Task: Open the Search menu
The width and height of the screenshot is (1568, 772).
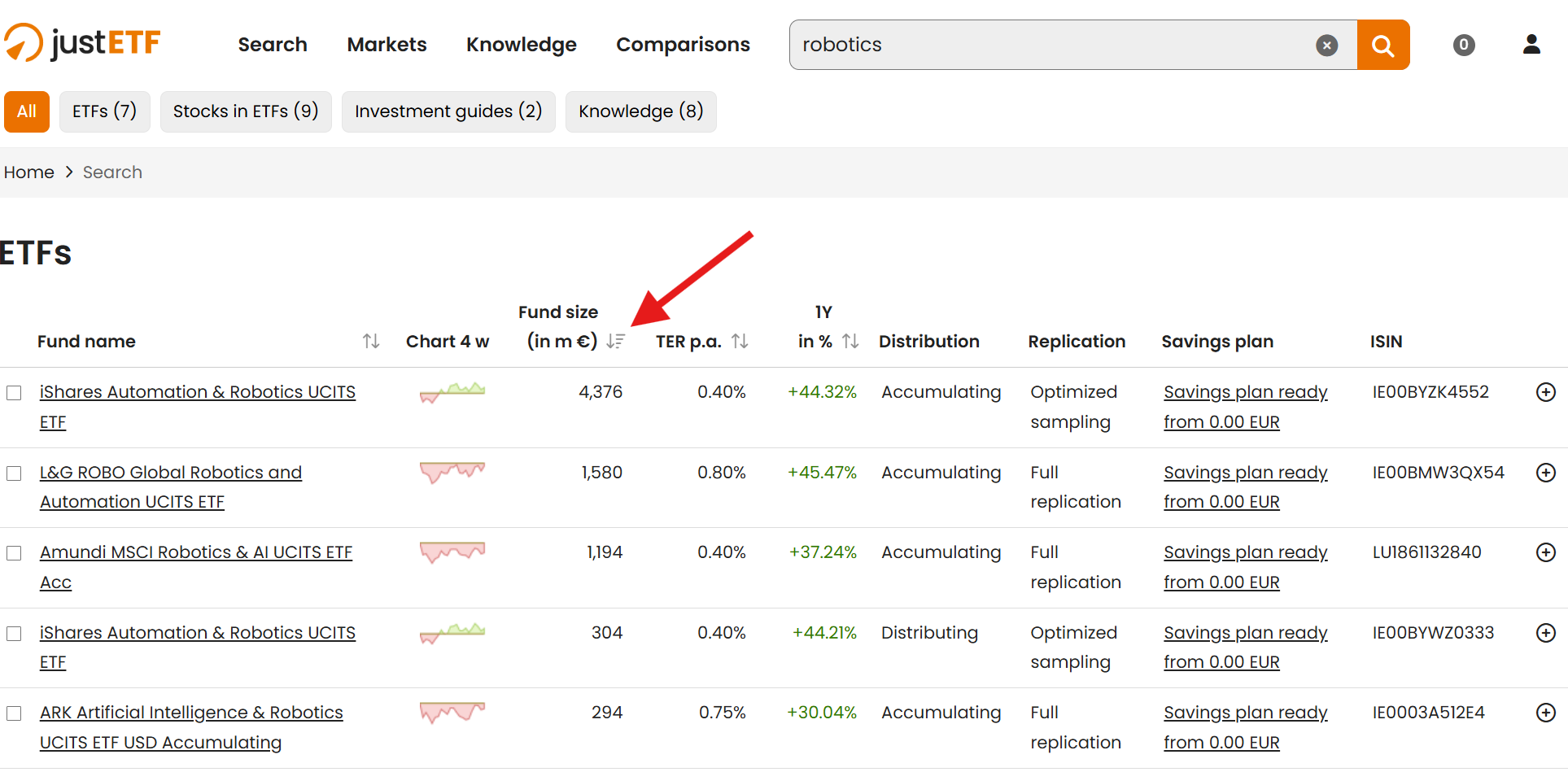Action: [x=273, y=45]
